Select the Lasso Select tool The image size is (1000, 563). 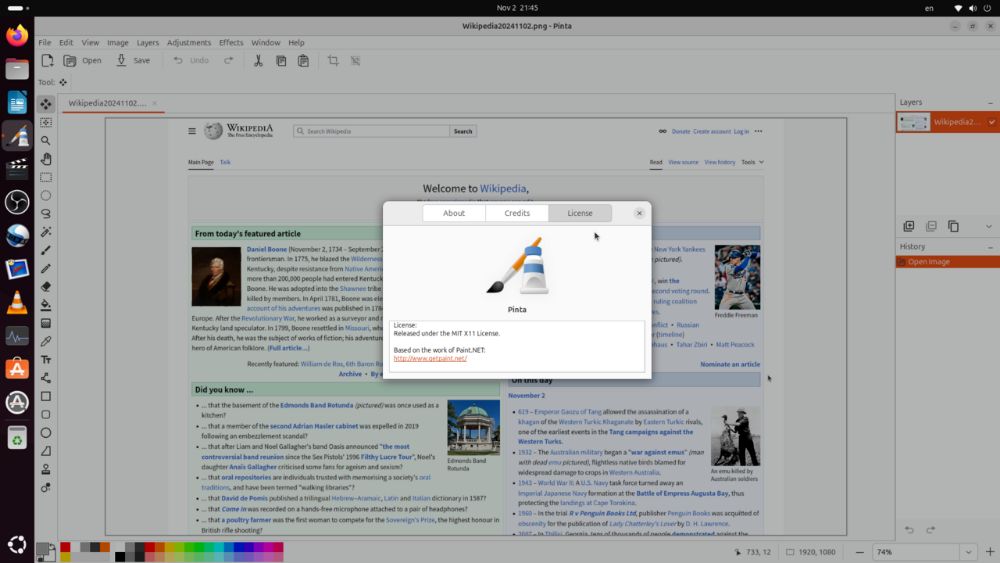(x=46, y=214)
